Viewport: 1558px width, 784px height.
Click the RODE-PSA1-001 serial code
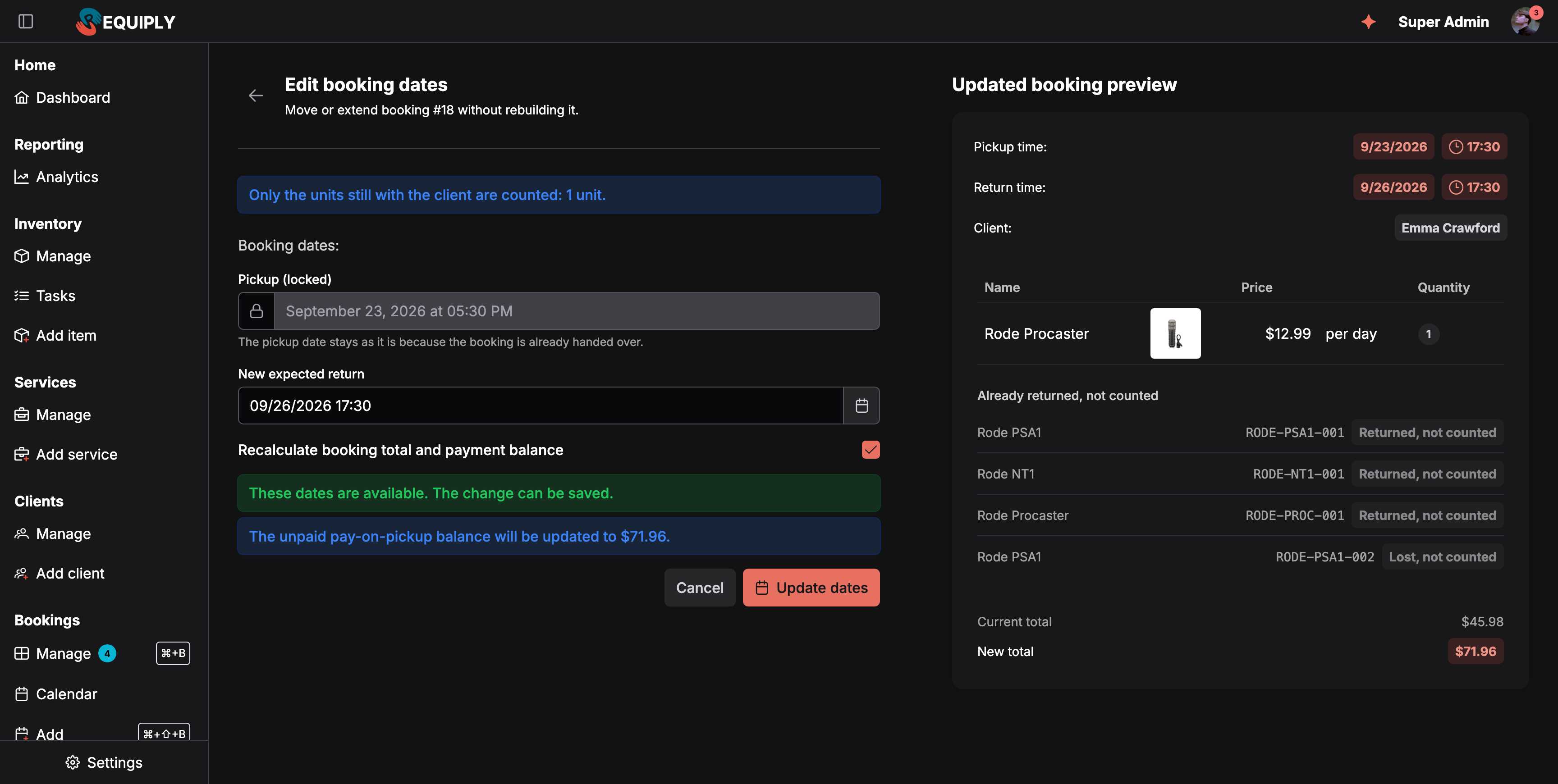(x=1294, y=433)
